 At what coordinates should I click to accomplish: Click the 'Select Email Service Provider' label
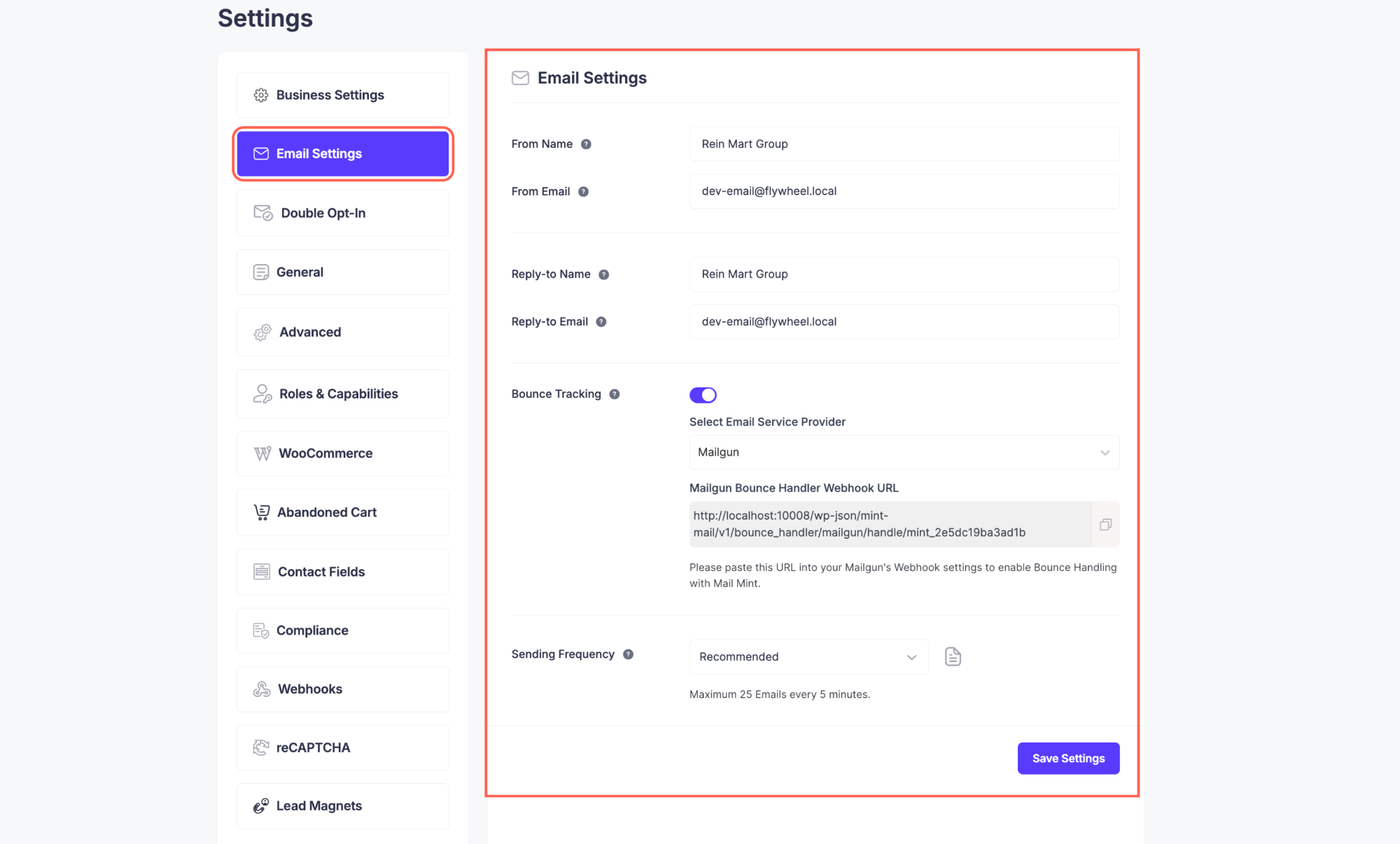(x=767, y=422)
